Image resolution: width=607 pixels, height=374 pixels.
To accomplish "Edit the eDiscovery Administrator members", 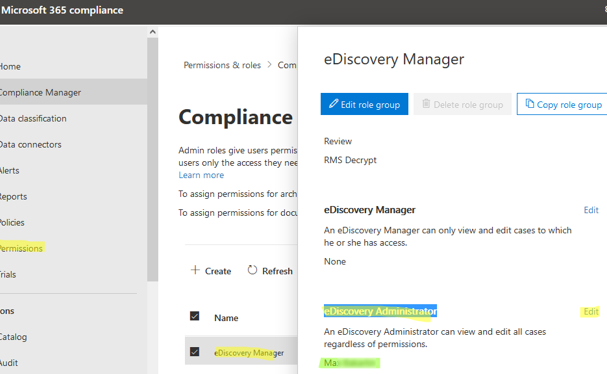I will (591, 312).
